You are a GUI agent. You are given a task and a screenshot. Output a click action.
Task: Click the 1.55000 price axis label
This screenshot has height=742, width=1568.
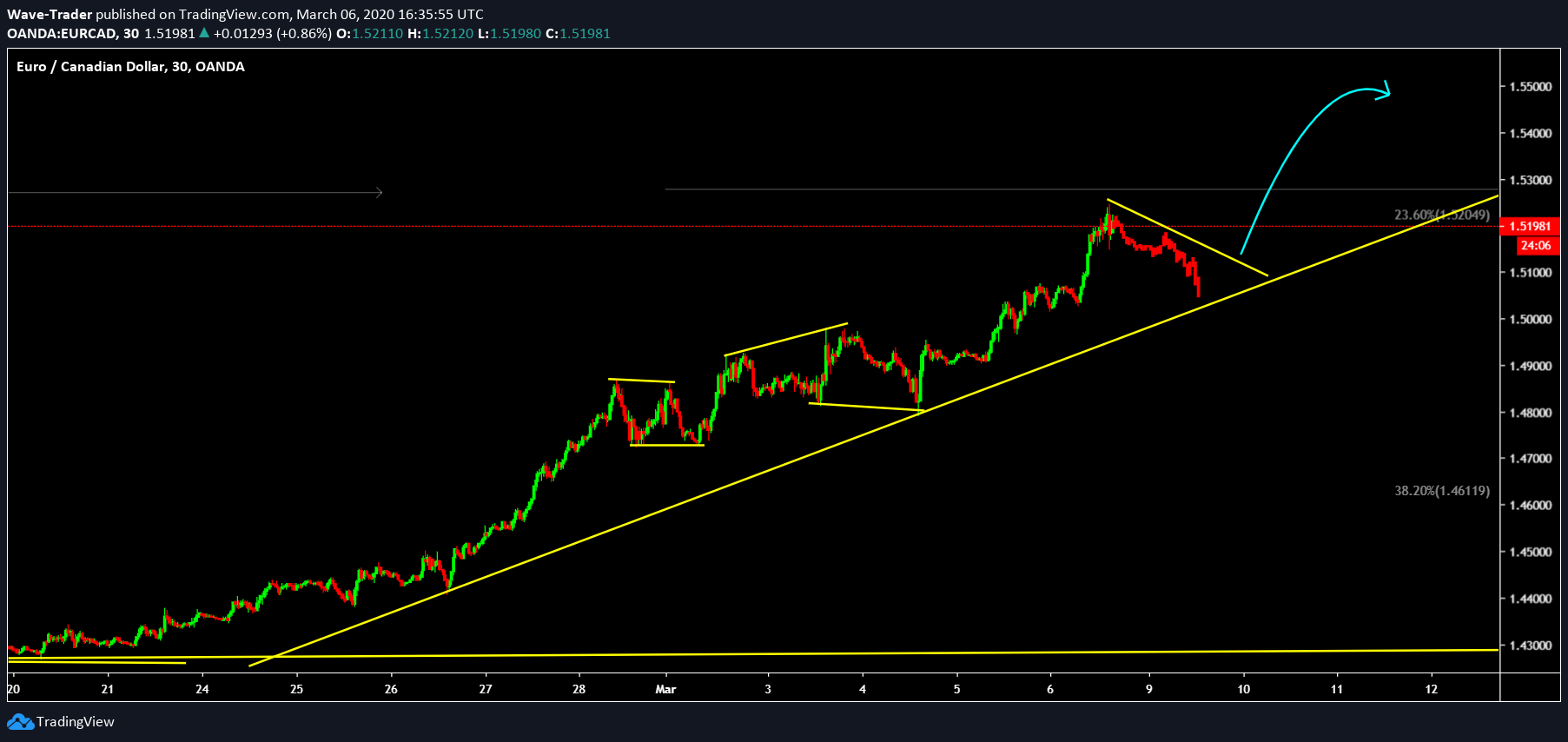[x=1531, y=87]
